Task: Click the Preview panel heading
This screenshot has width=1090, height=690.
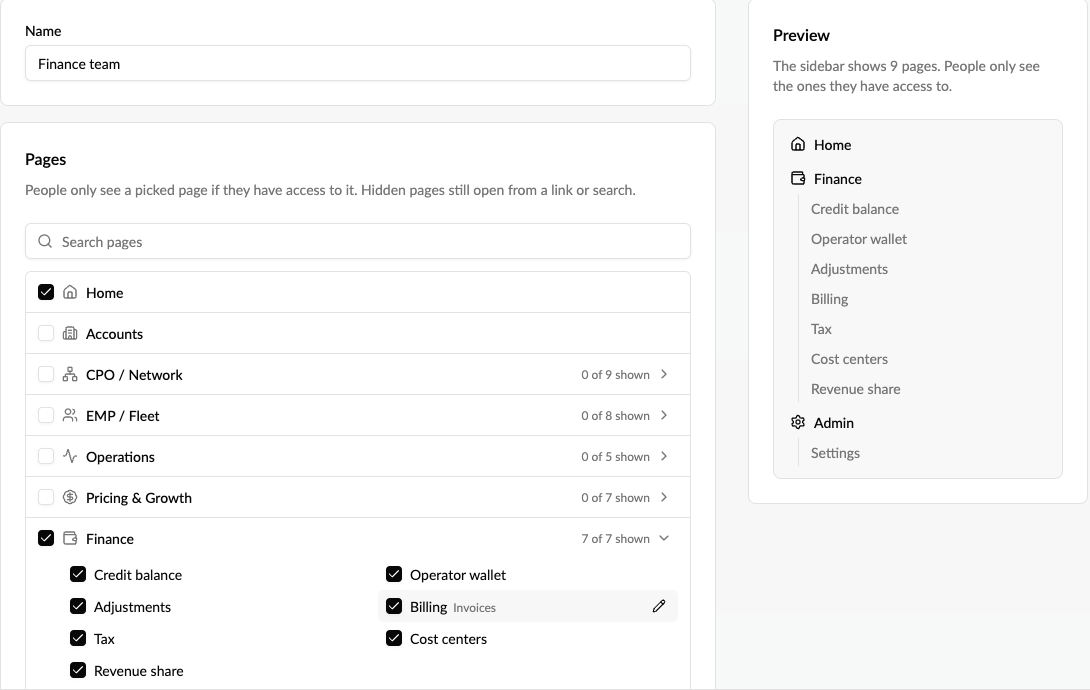Action: click(801, 35)
